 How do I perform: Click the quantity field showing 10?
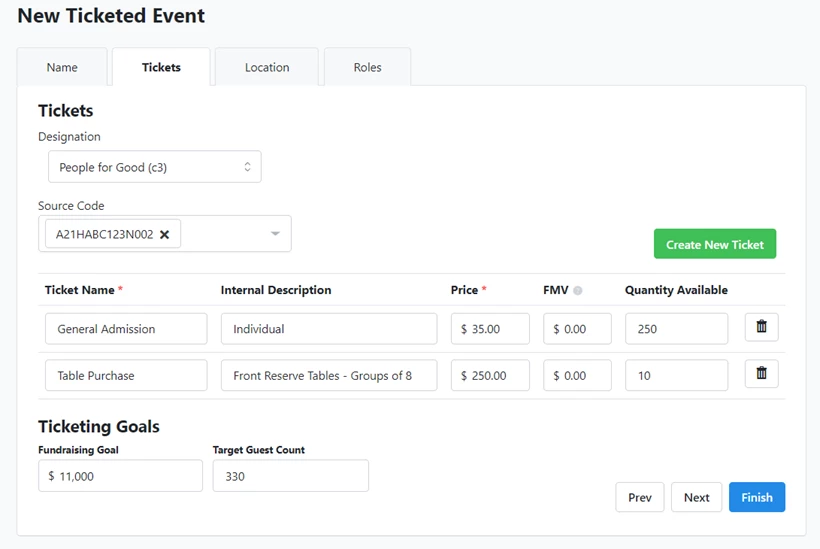point(676,375)
